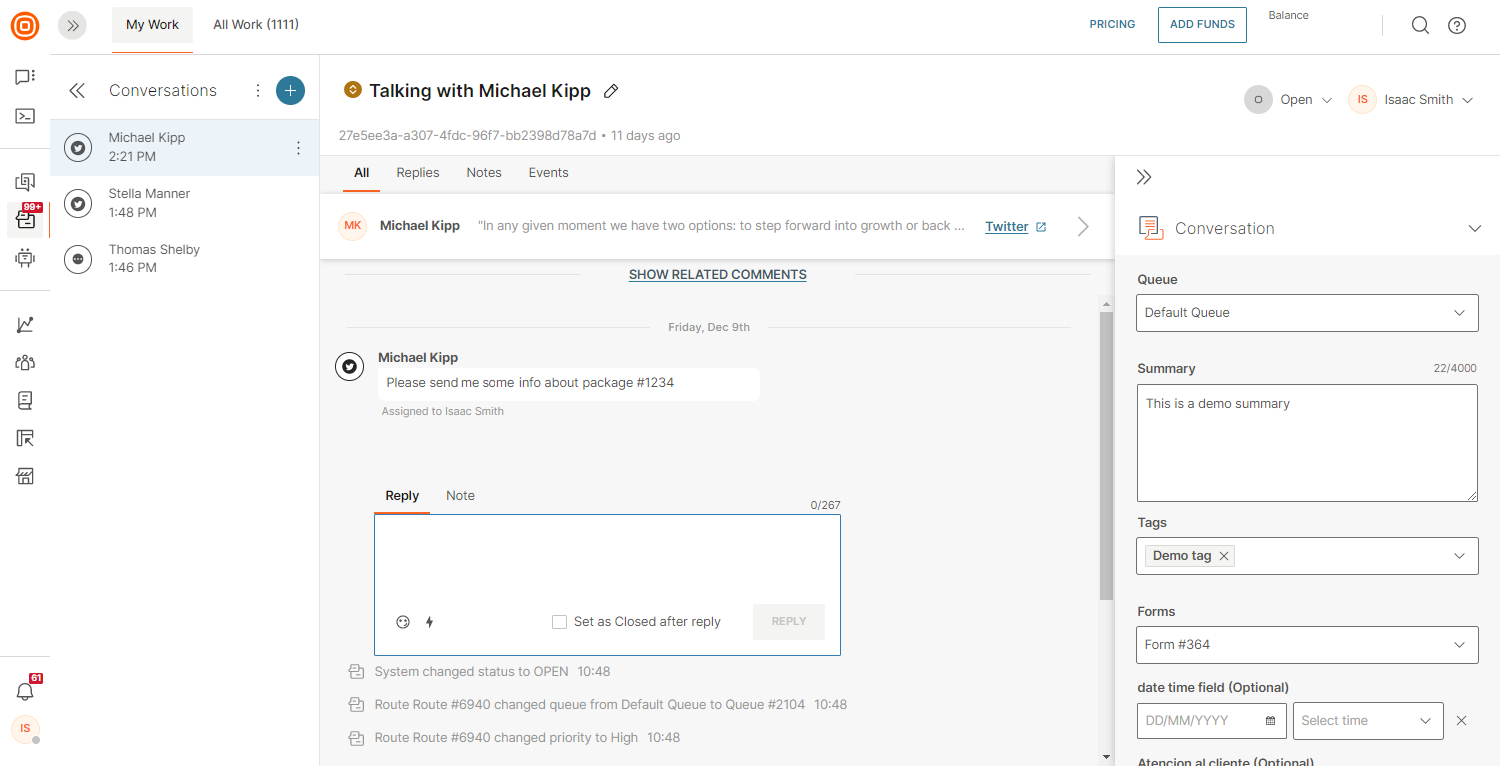Clear the date time field

click(1461, 721)
